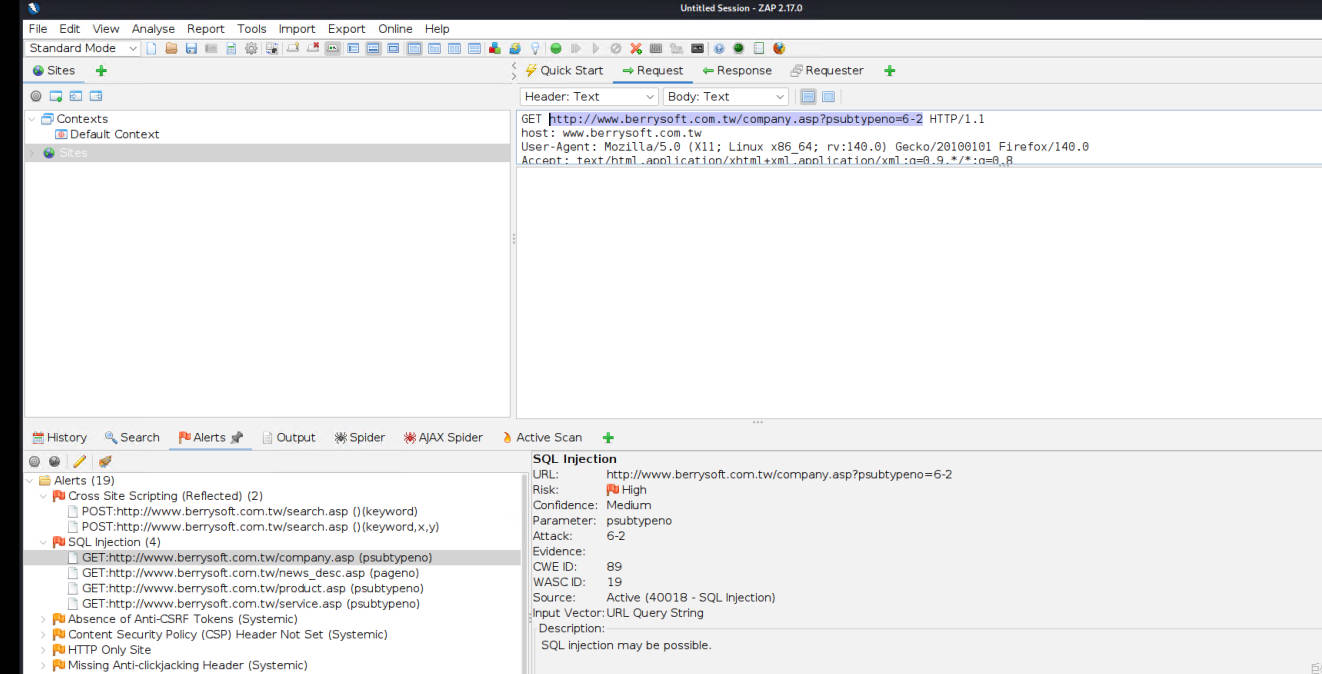1322x674 pixels.
Task: Click the Manage Add-ons colored cubes icon
Action: pos(495,48)
